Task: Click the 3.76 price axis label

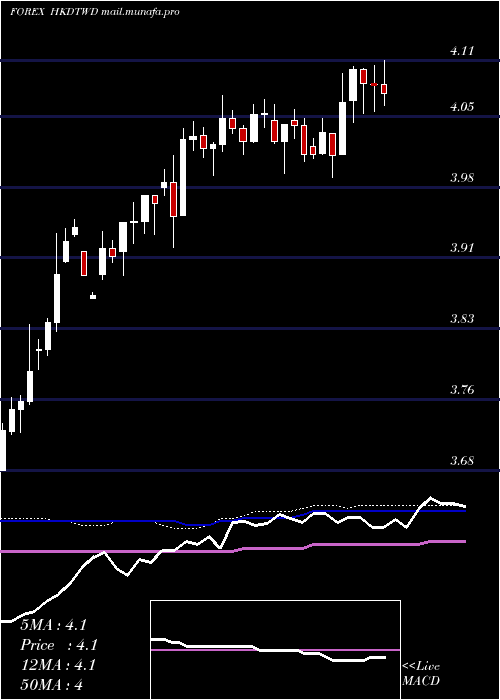Action: 461,390
